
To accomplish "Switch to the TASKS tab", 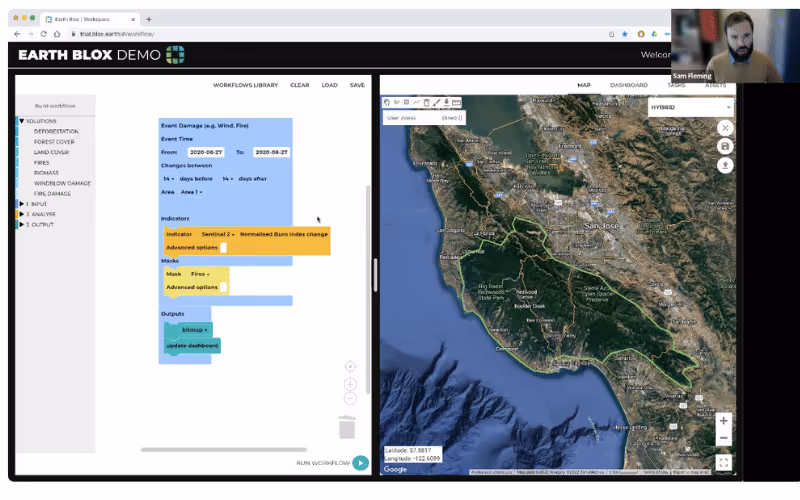I will click(x=676, y=85).
